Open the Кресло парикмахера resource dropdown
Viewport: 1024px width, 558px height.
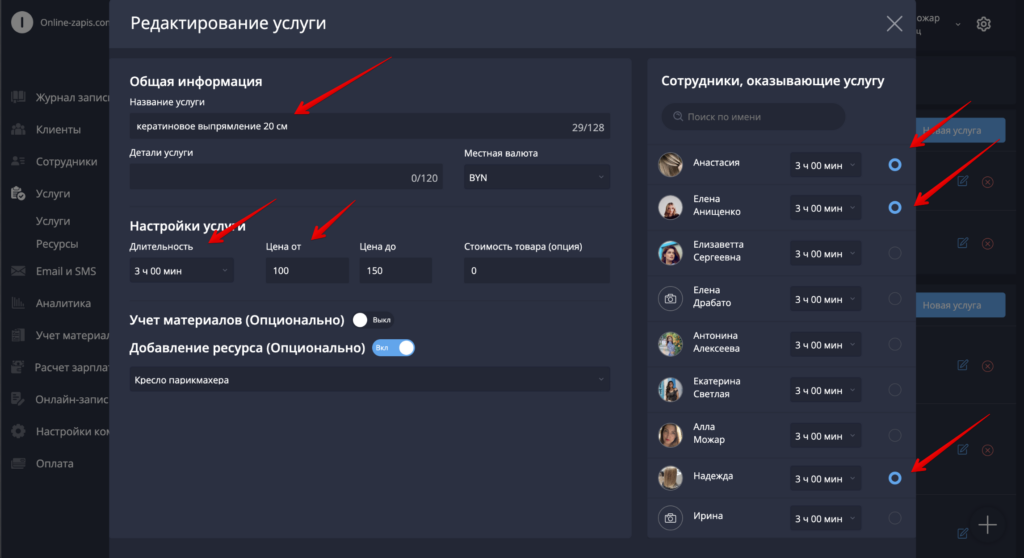tap(370, 380)
